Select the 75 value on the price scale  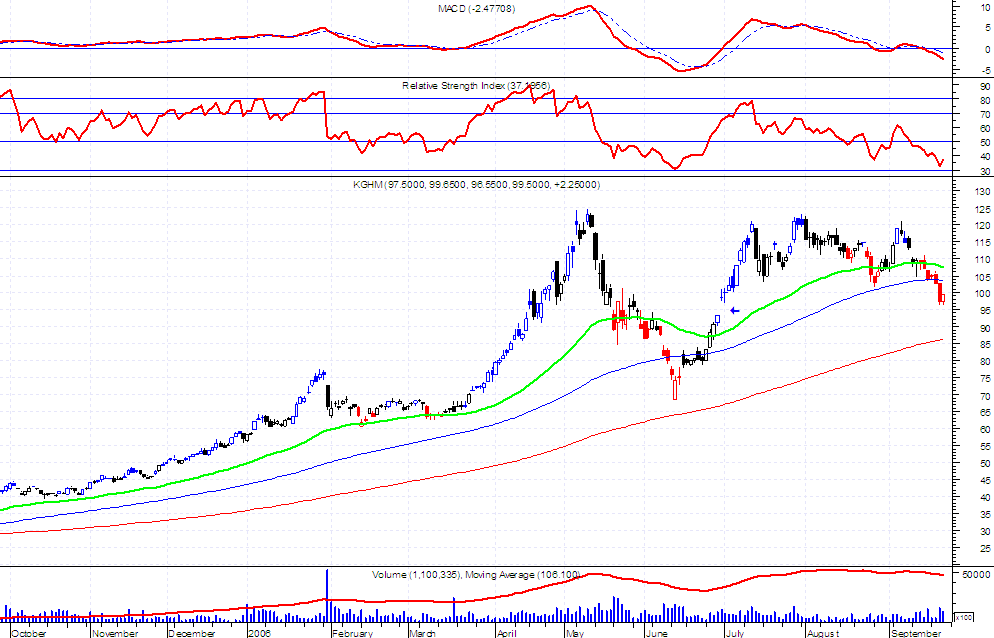click(985, 379)
